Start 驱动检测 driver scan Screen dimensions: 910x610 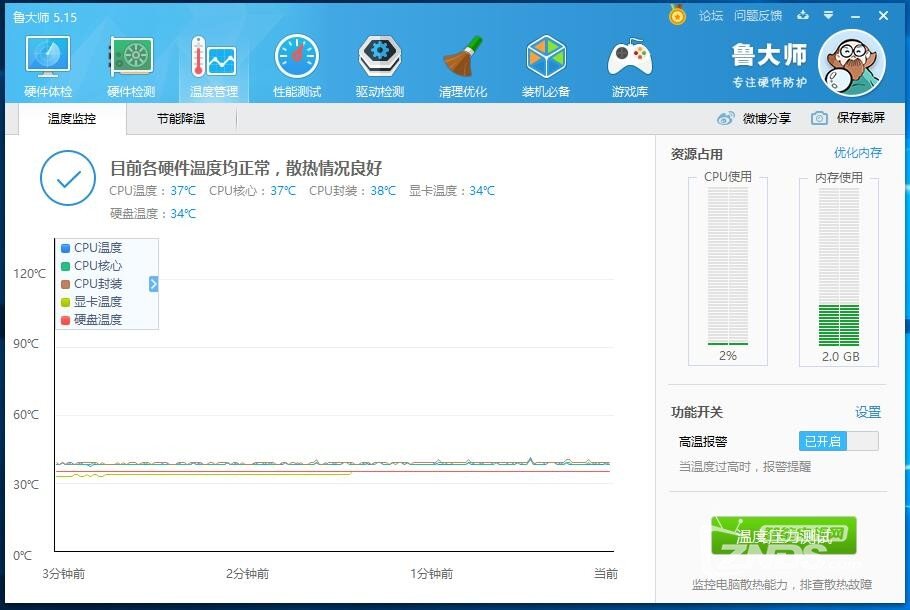[379, 63]
